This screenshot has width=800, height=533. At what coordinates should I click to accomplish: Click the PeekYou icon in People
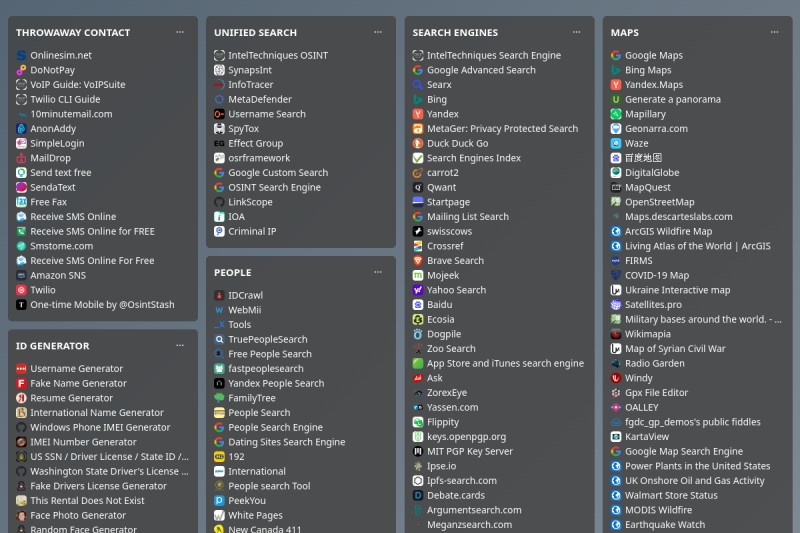(219, 500)
